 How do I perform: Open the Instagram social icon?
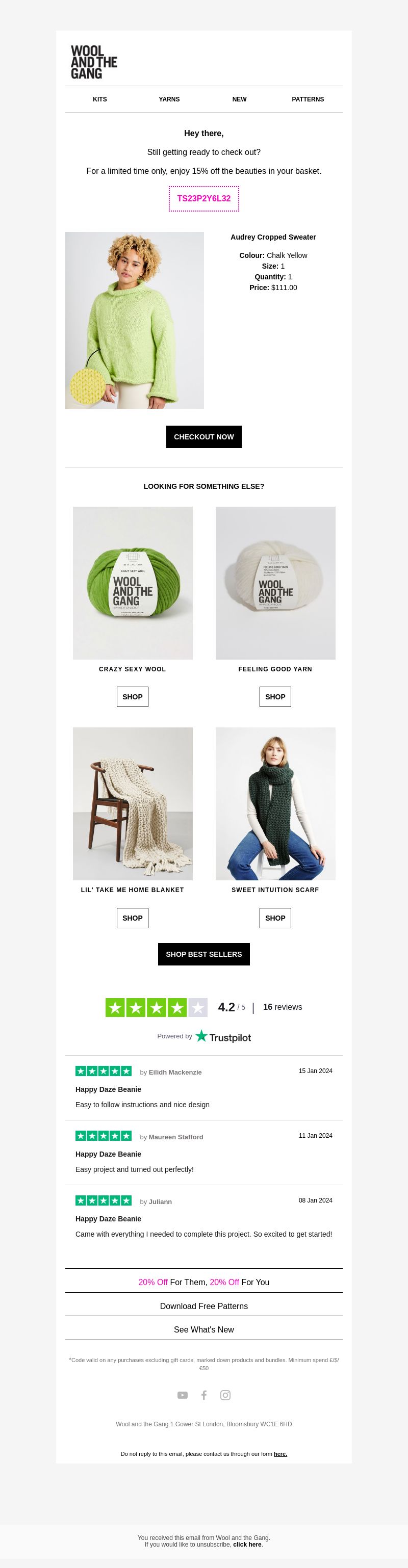pos(225,1395)
